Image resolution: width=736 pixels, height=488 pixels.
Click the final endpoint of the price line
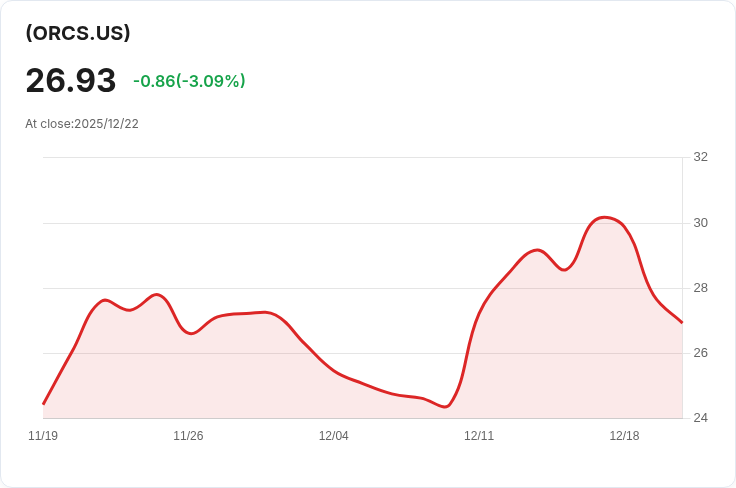pyautogui.click(x=681, y=322)
